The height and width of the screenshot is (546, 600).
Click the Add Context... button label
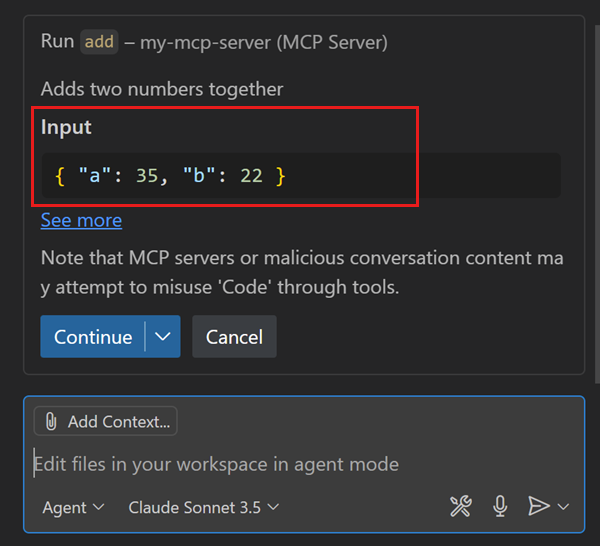coord(118,422)
